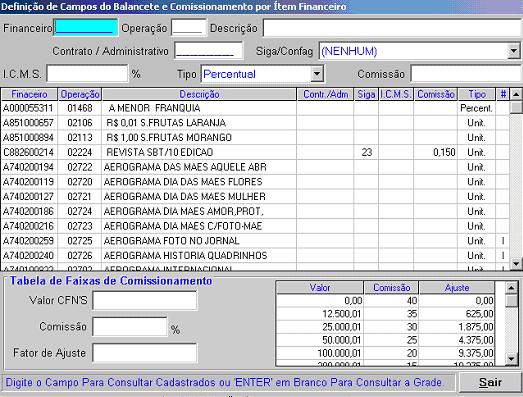Expand the Tipo Percentual combo box
Viewport: 523px width, 397px height.
click(x=317, y=74)
